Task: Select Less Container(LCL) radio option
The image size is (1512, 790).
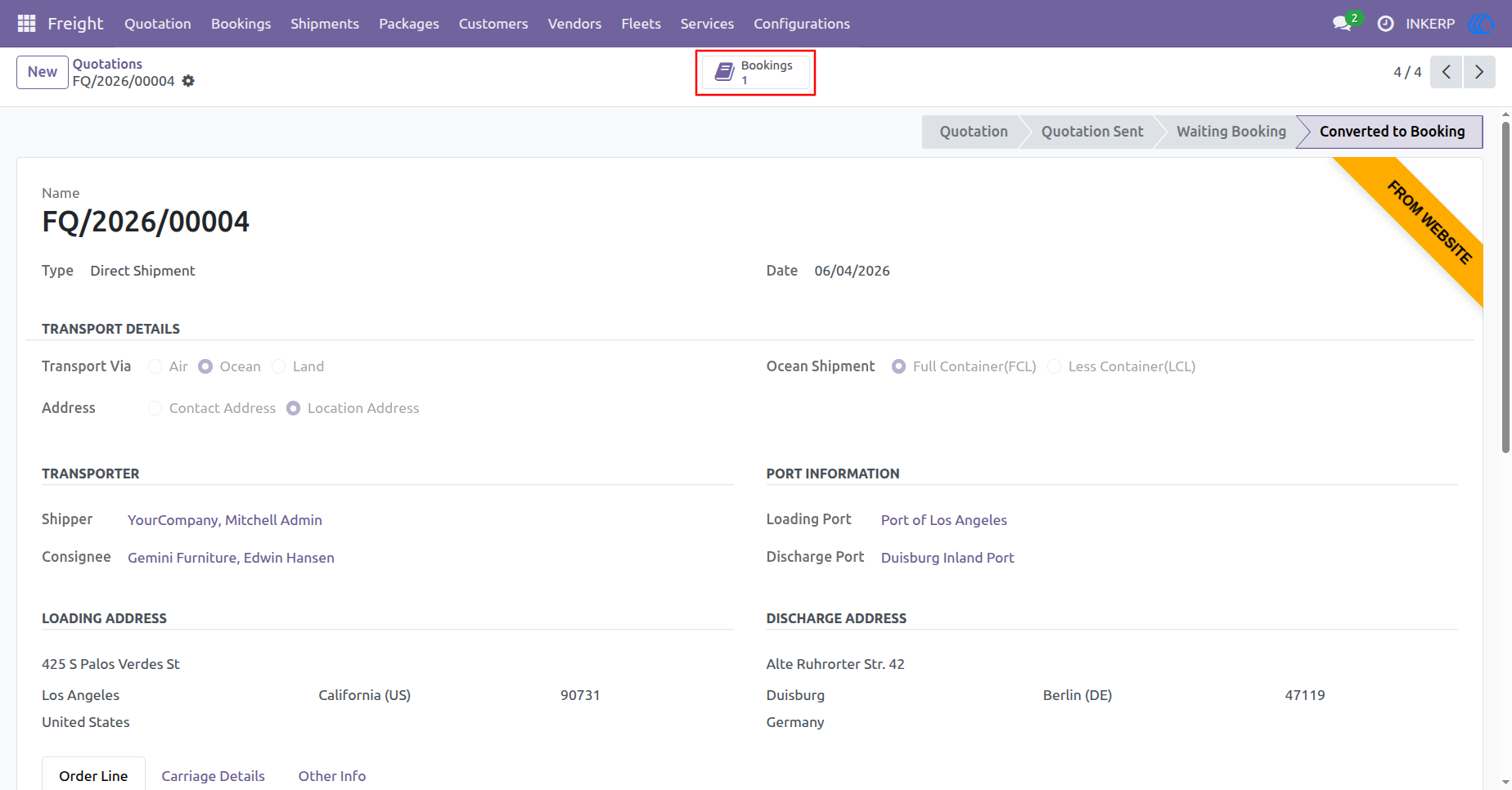Action: [1055, 366]
